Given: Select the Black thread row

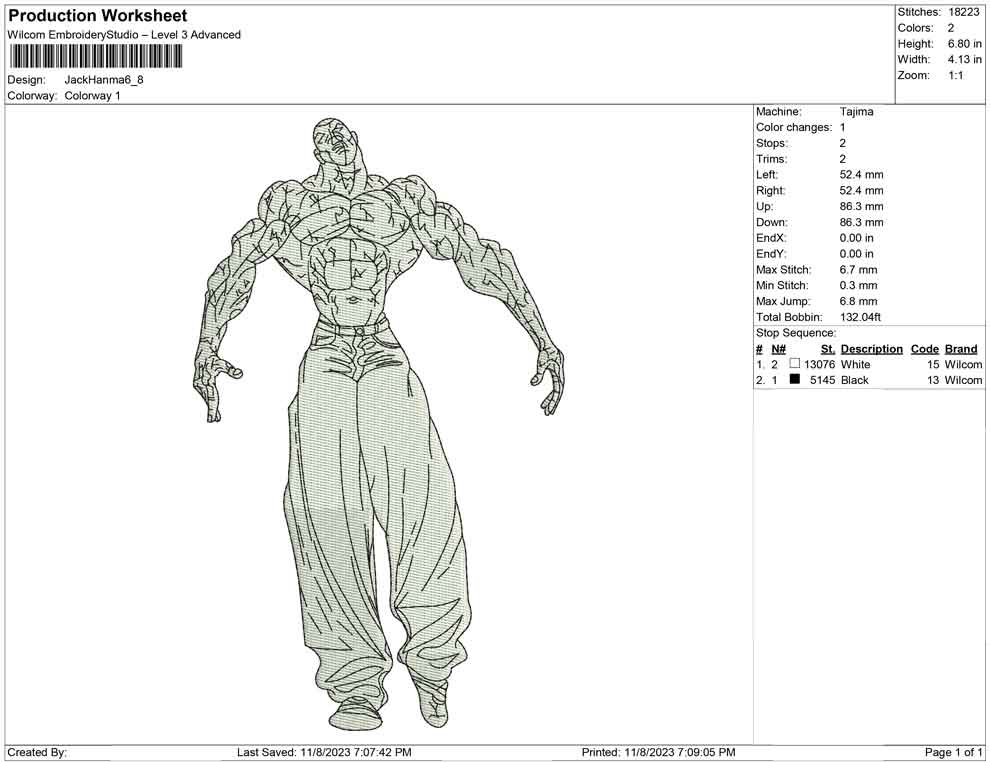Looking at the screenshot, I should coord(869,380).
